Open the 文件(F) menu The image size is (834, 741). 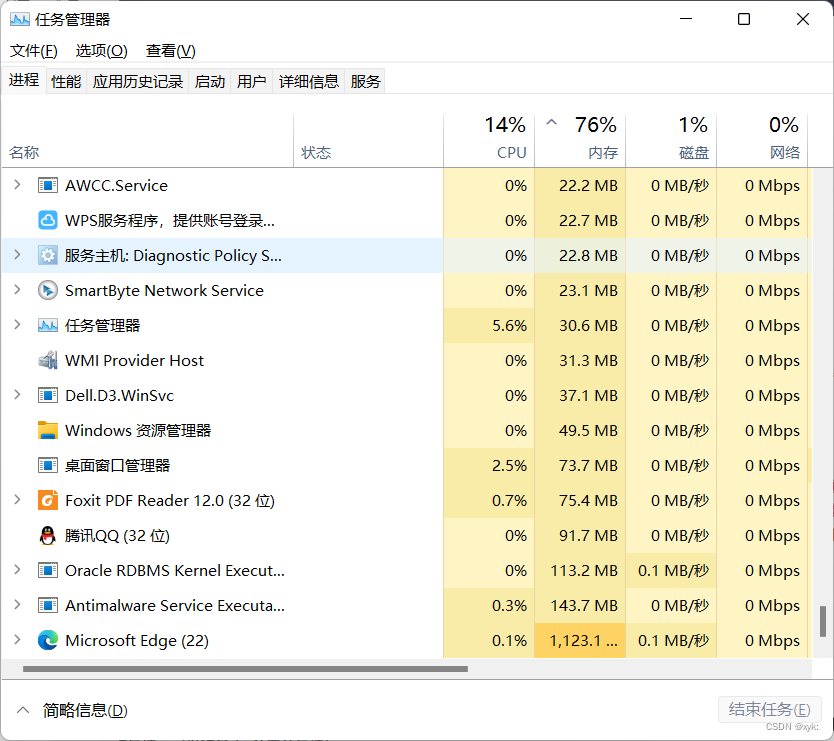(34, 51)
